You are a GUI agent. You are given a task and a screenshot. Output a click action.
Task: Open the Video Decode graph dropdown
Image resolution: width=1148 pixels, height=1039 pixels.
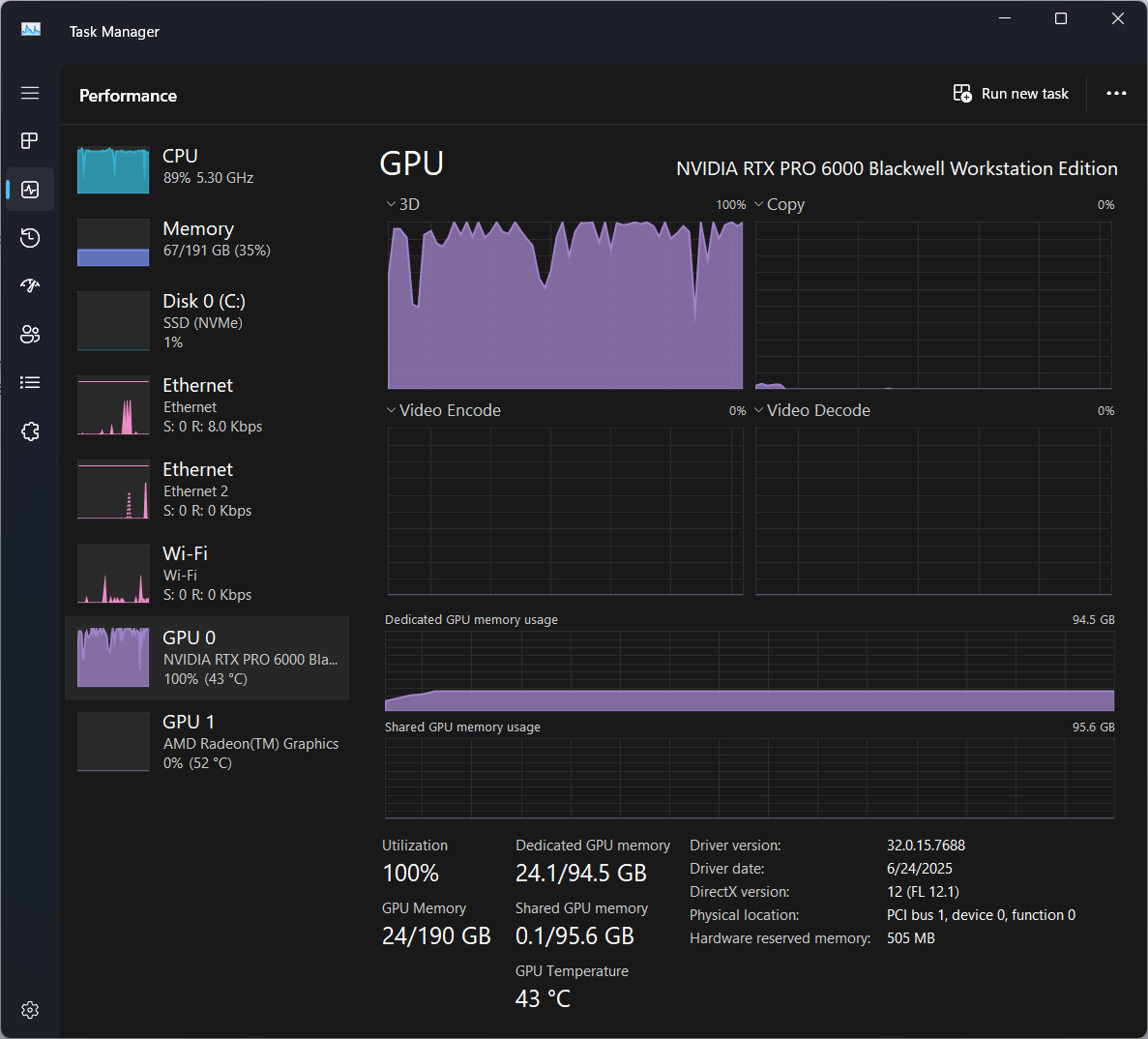[812, 410]
